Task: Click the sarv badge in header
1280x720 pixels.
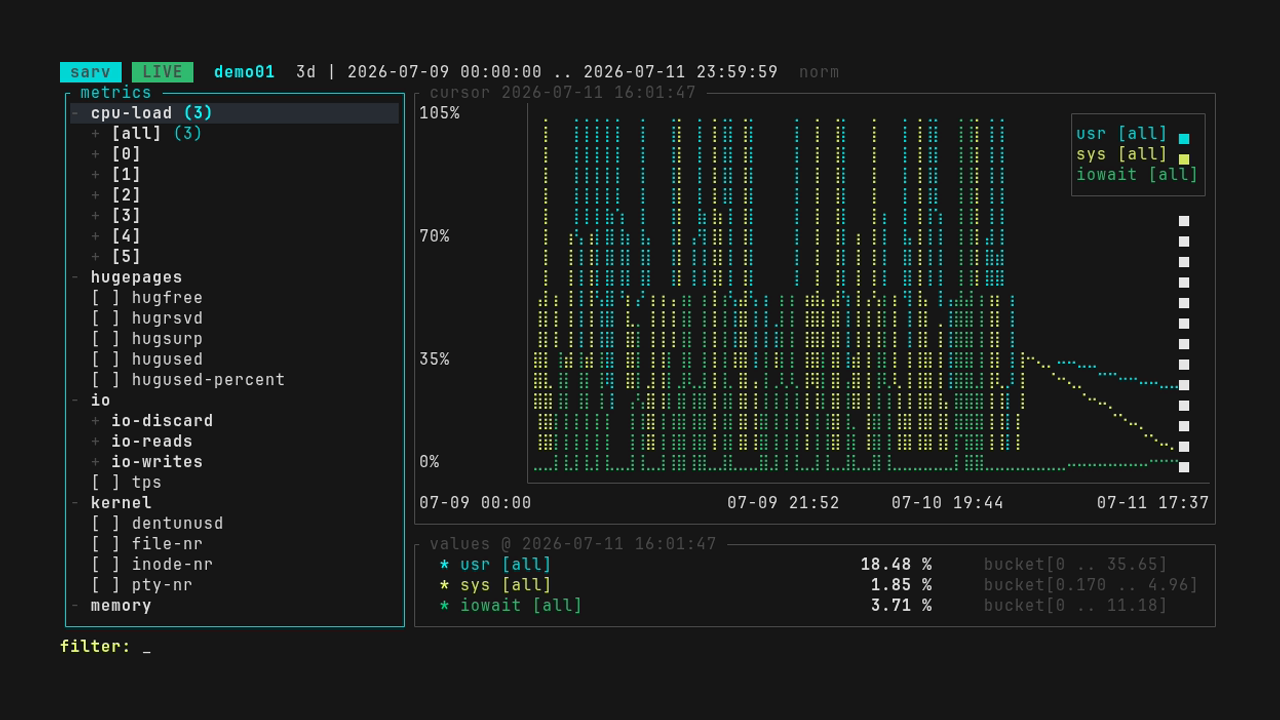Action: [x=91, y=72]
